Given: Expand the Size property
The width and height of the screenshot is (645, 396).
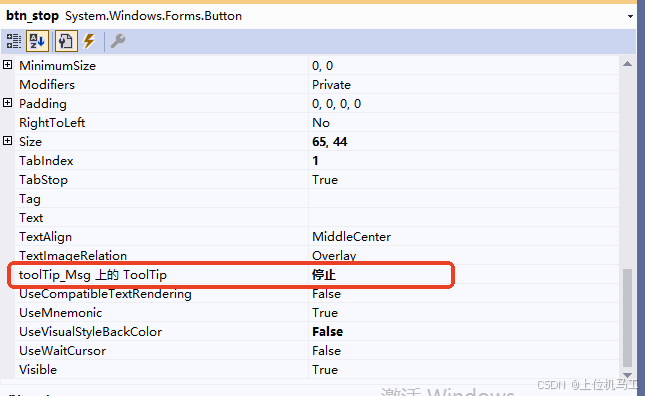Looking at the screenshot, I should click(7, 141).
